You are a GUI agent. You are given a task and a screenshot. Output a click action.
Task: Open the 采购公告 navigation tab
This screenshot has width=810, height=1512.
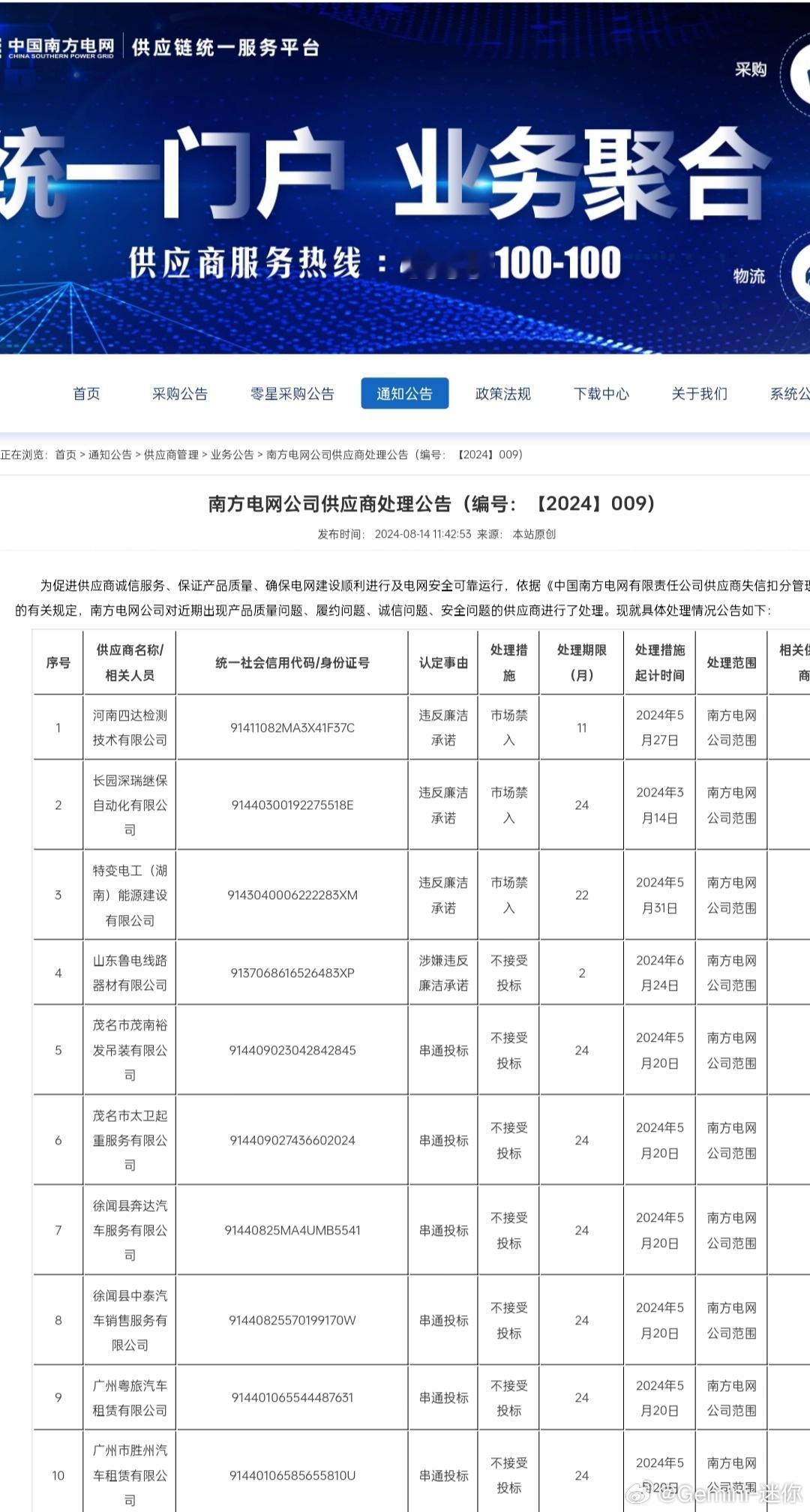click(x=180, y=394)
